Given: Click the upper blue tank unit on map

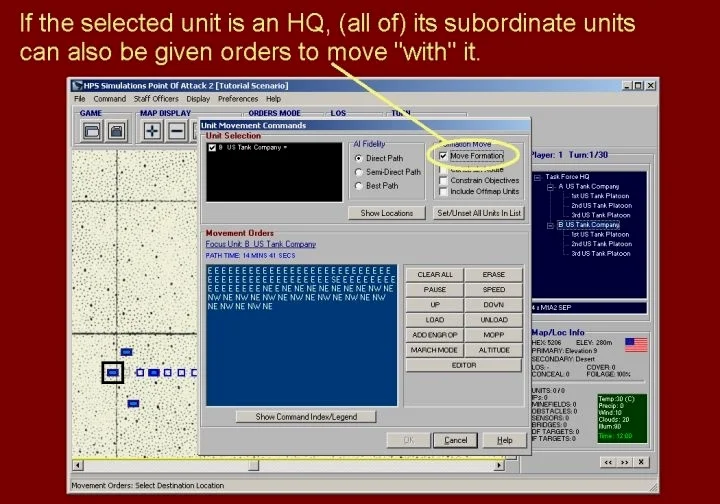Looking at the screenshot, I should [126, 352].
